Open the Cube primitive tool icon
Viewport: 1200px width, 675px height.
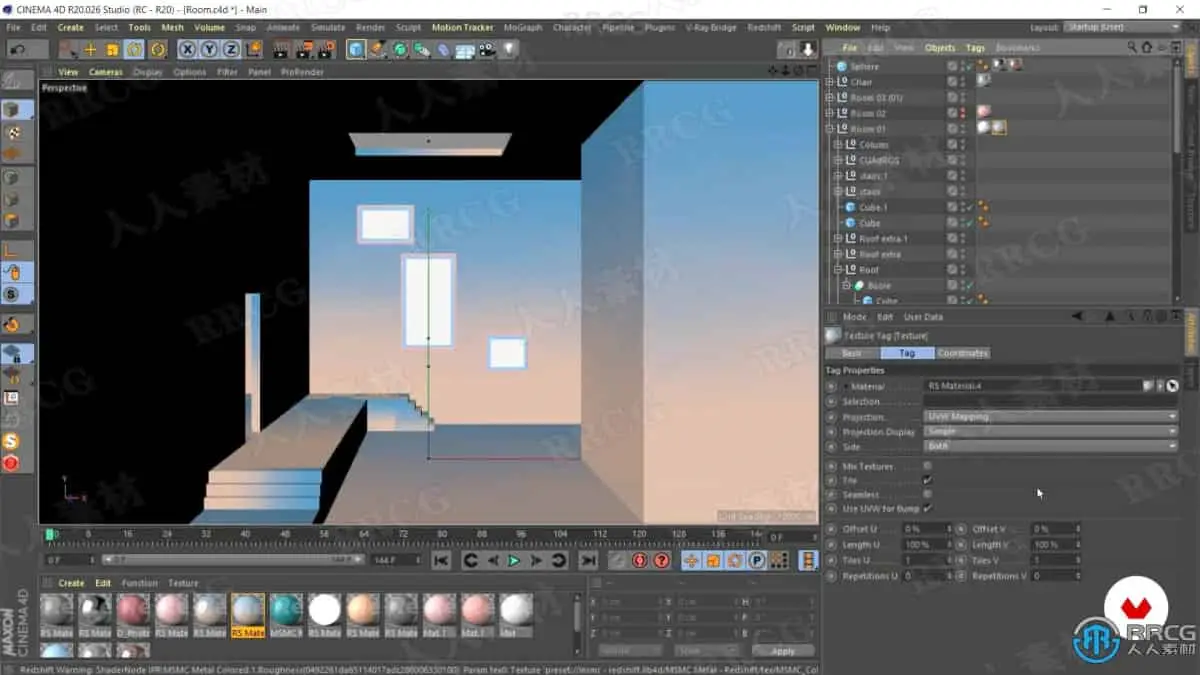click(x=356, y=49)
